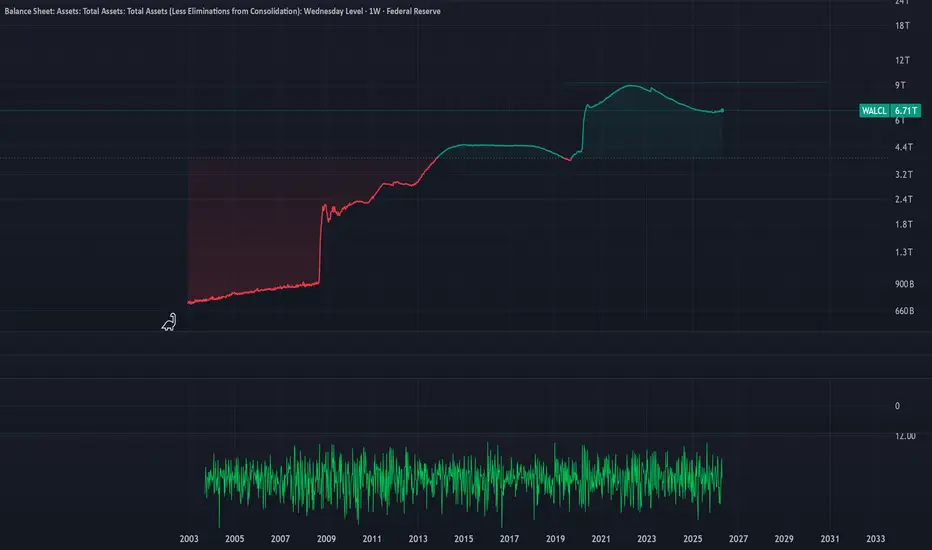Screen dimensions: 932x550
Task: Click the 2005 label on time axis
Action: click(235, 539)
